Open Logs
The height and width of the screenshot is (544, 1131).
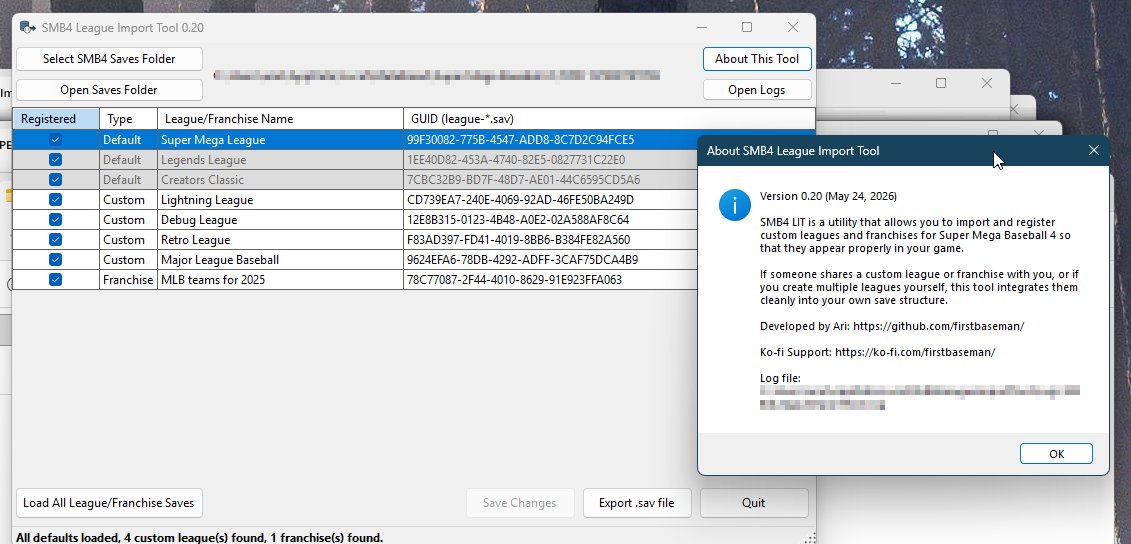pos(757,90)
